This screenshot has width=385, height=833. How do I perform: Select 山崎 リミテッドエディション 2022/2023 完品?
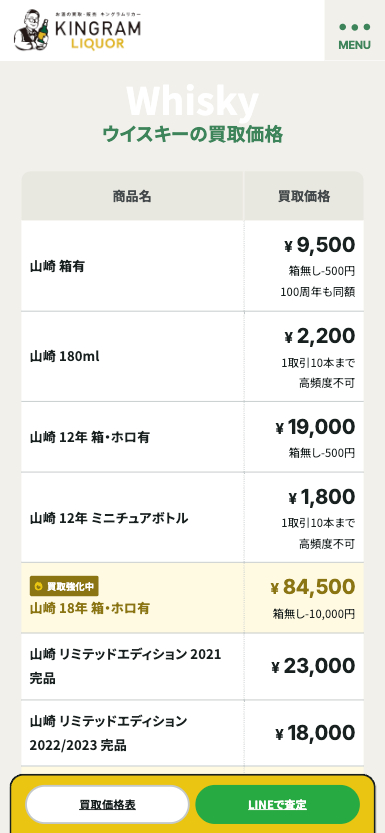(108, 733)
